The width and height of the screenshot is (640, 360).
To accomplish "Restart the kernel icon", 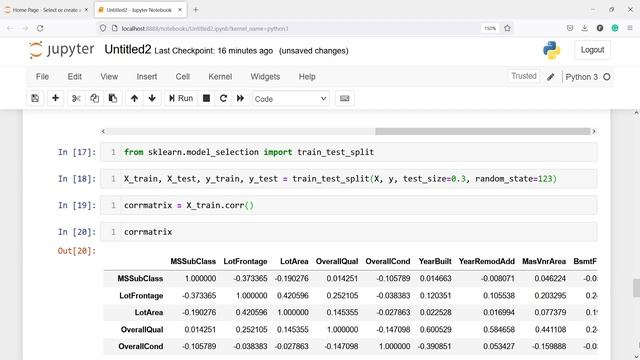I will click(223, 98).
